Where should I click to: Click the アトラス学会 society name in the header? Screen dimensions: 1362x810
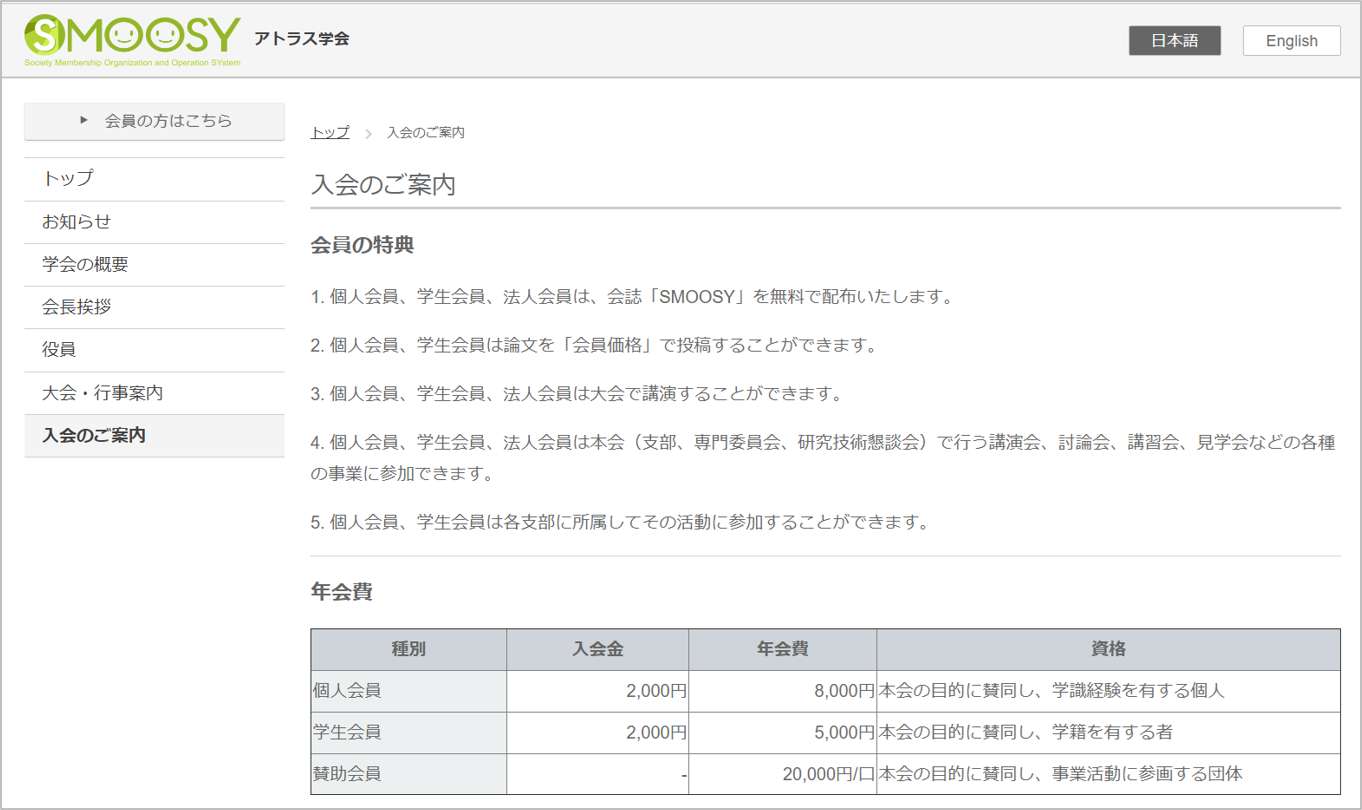point(302,39)
